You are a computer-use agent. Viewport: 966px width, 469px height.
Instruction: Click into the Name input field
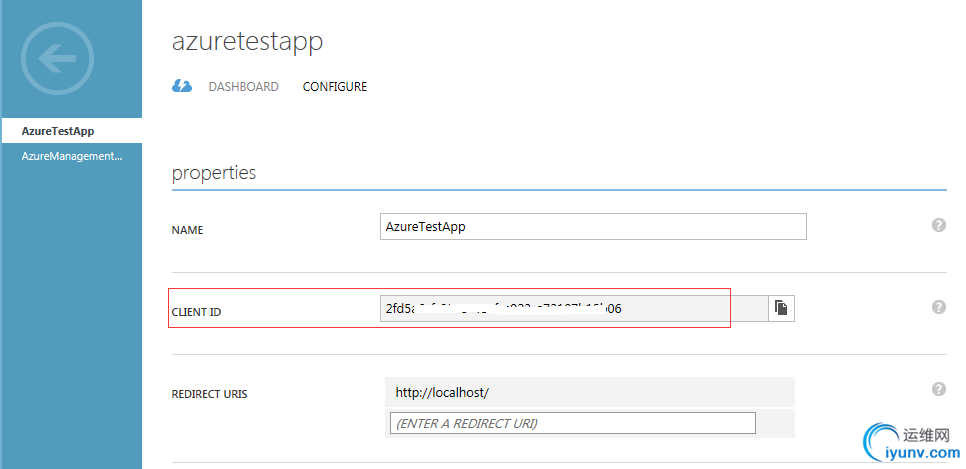593,226
